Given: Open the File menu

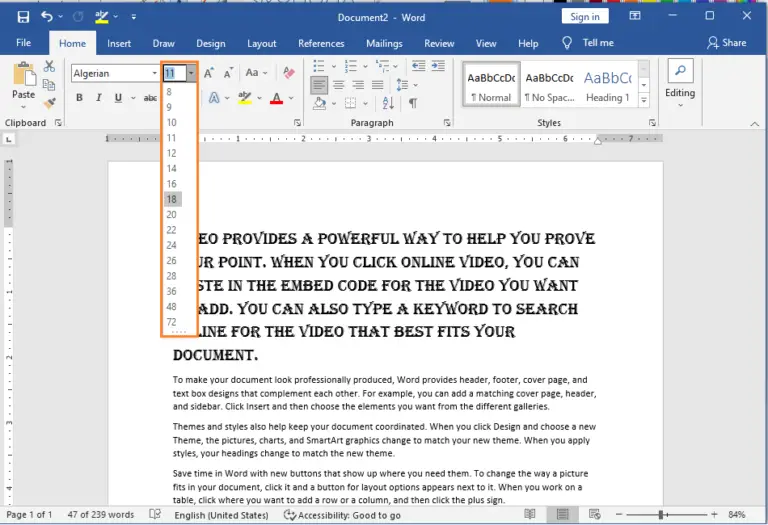Looking at the screenshot, I should pos(24,43).
